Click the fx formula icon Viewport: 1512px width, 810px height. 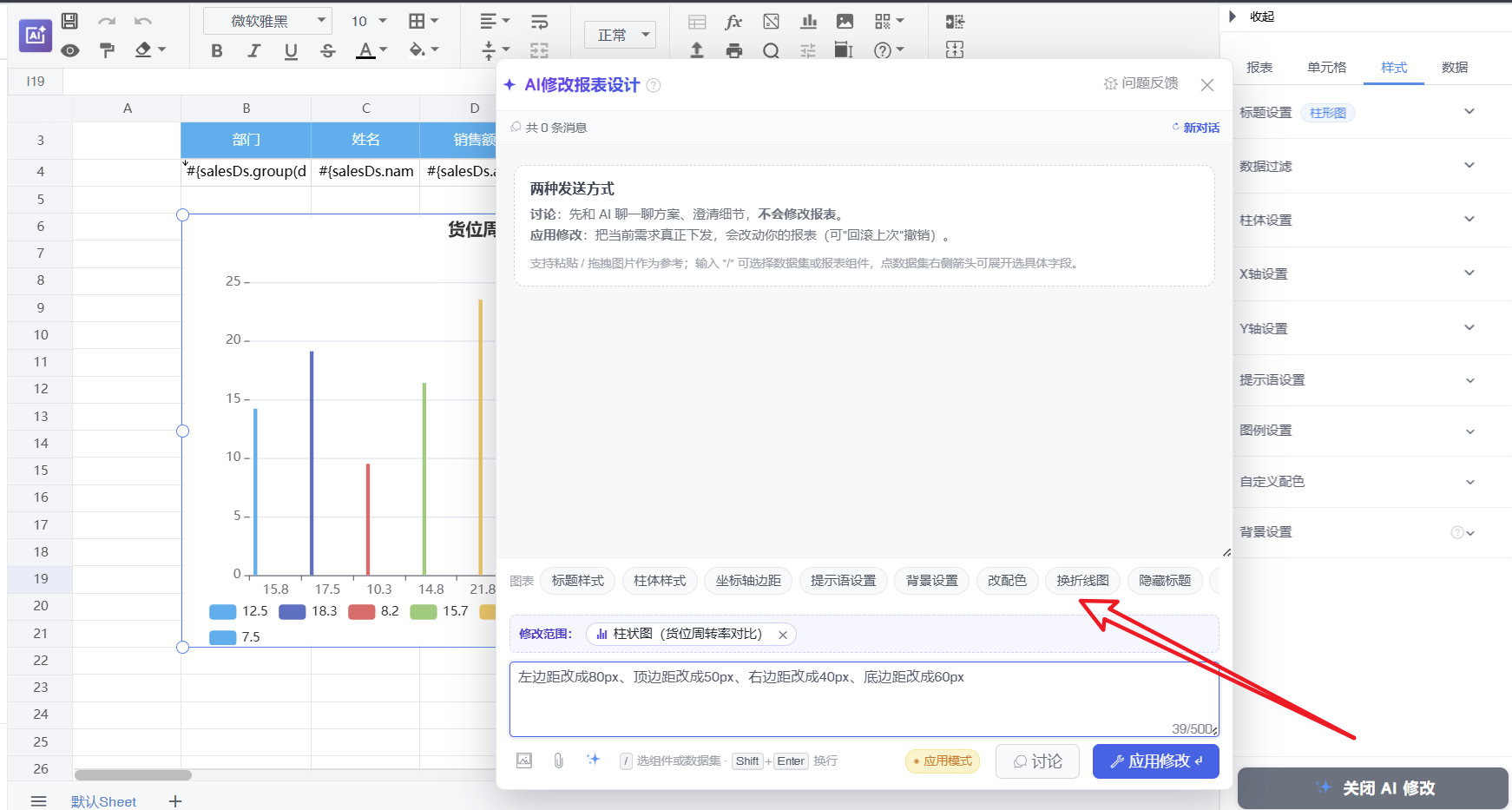coord(733,22)
